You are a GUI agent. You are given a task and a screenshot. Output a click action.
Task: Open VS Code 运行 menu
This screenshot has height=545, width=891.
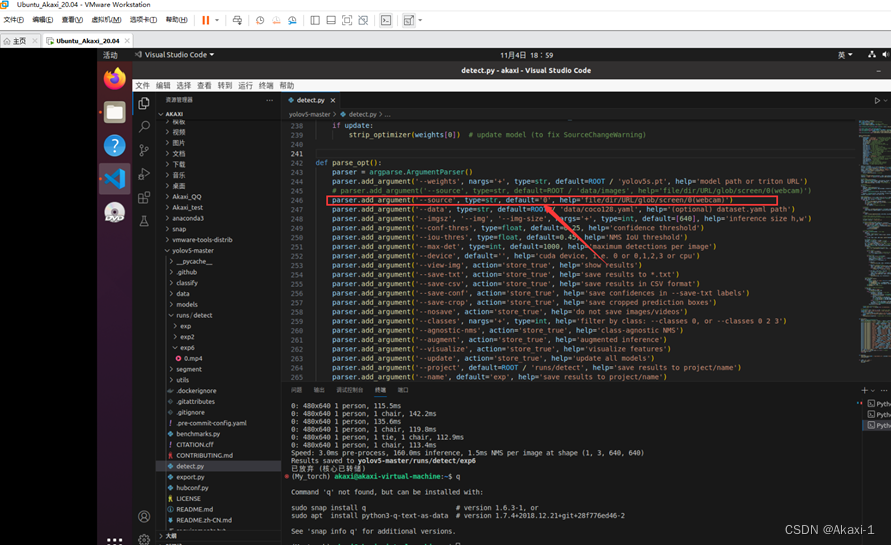[x=245, y=86]
